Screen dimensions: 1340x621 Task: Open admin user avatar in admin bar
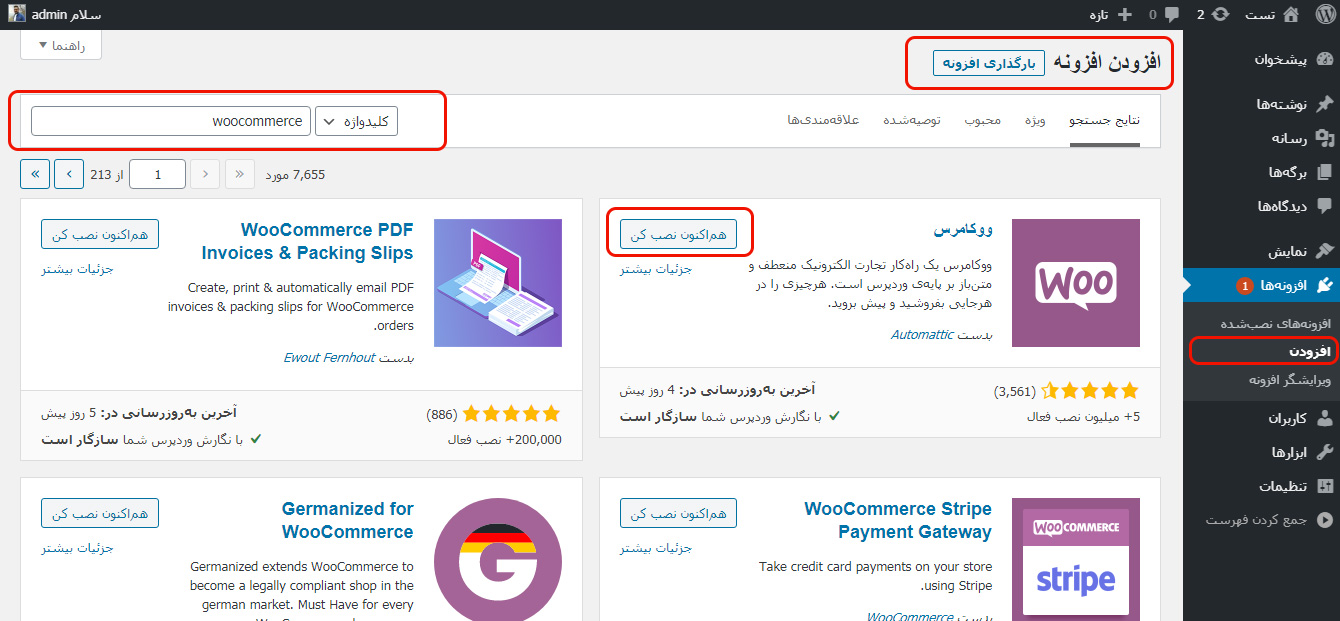tap(17, 15)
